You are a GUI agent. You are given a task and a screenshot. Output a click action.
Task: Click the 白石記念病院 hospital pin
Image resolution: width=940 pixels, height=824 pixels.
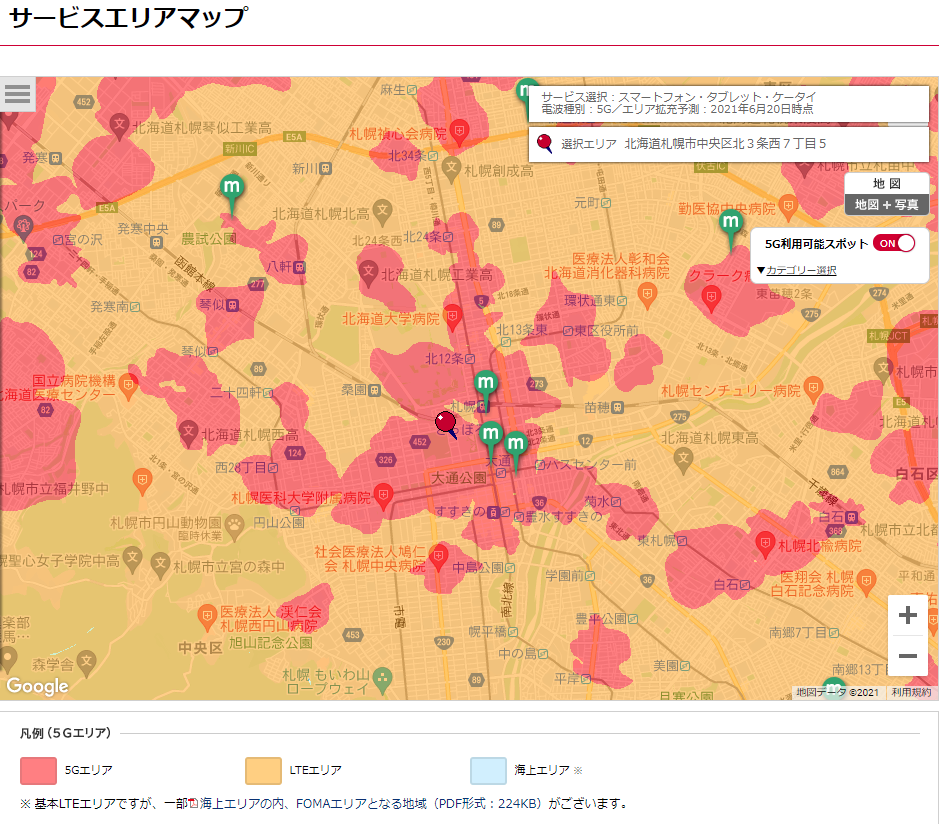pos(866,582)
